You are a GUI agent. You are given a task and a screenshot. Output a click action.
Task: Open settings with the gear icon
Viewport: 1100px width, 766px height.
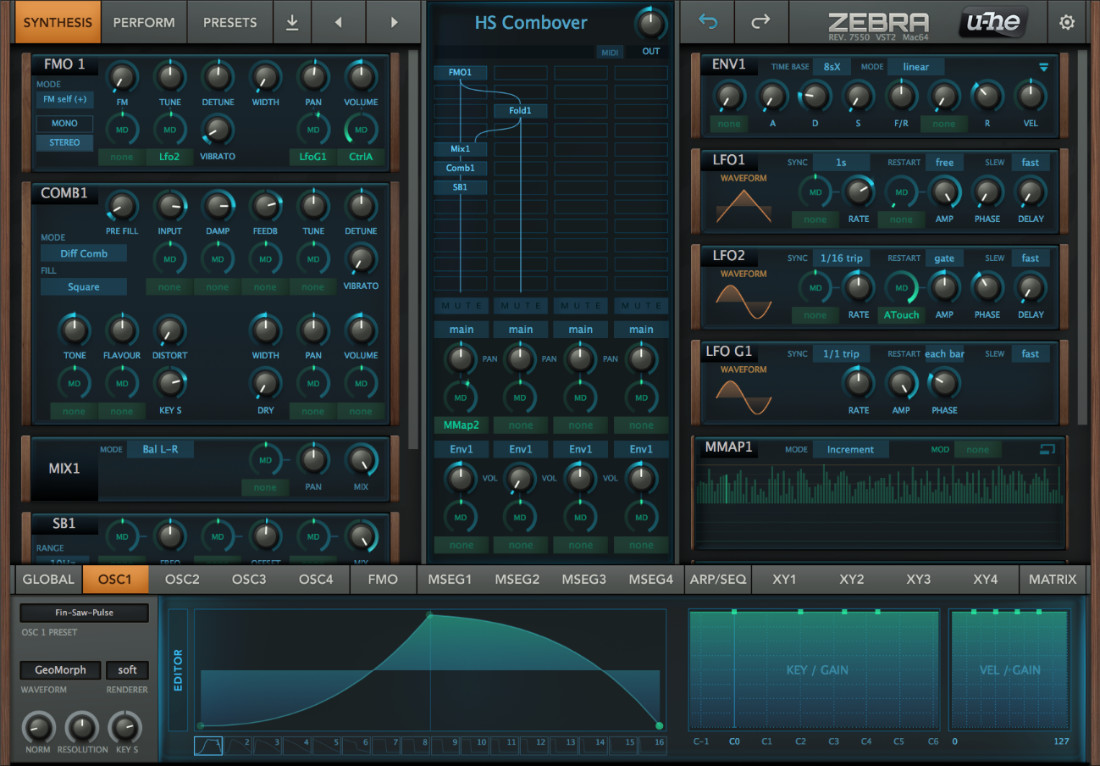(x=1067, y=22)
